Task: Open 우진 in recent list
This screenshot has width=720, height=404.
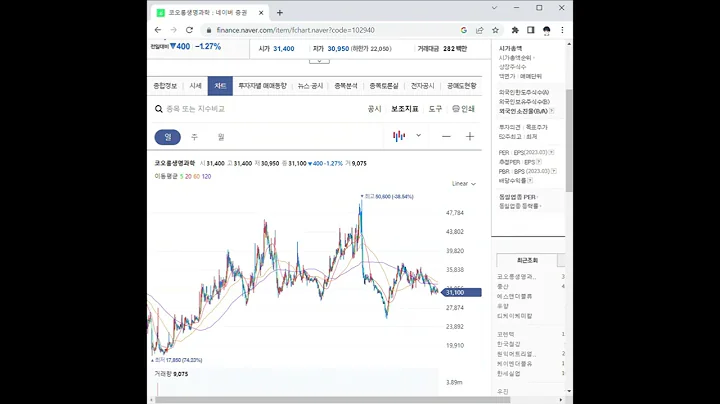Action: [502, 392]
